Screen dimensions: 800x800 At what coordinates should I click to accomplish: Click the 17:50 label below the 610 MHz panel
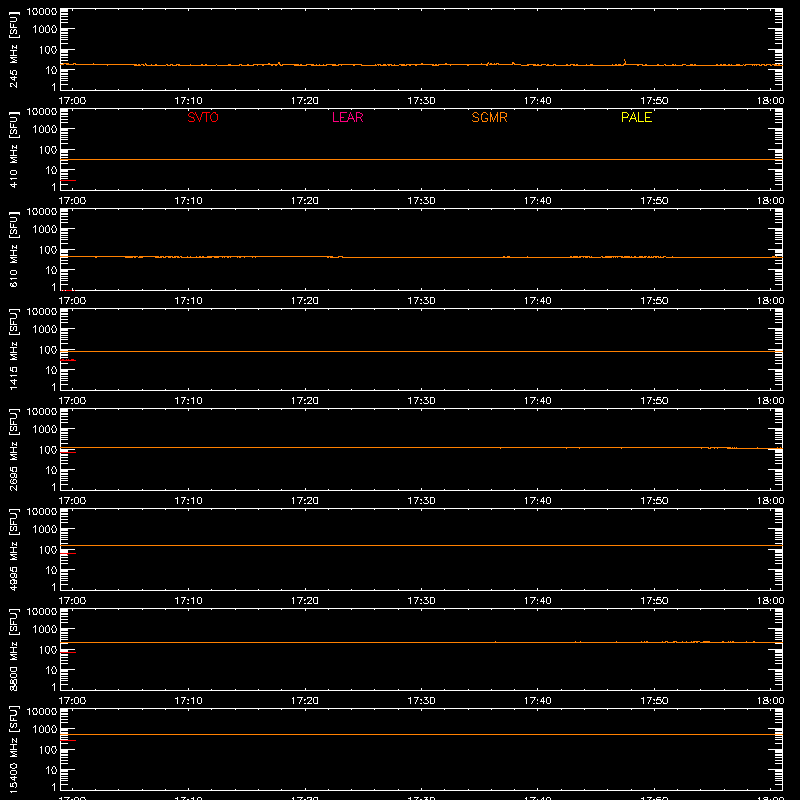click(654, 301)
